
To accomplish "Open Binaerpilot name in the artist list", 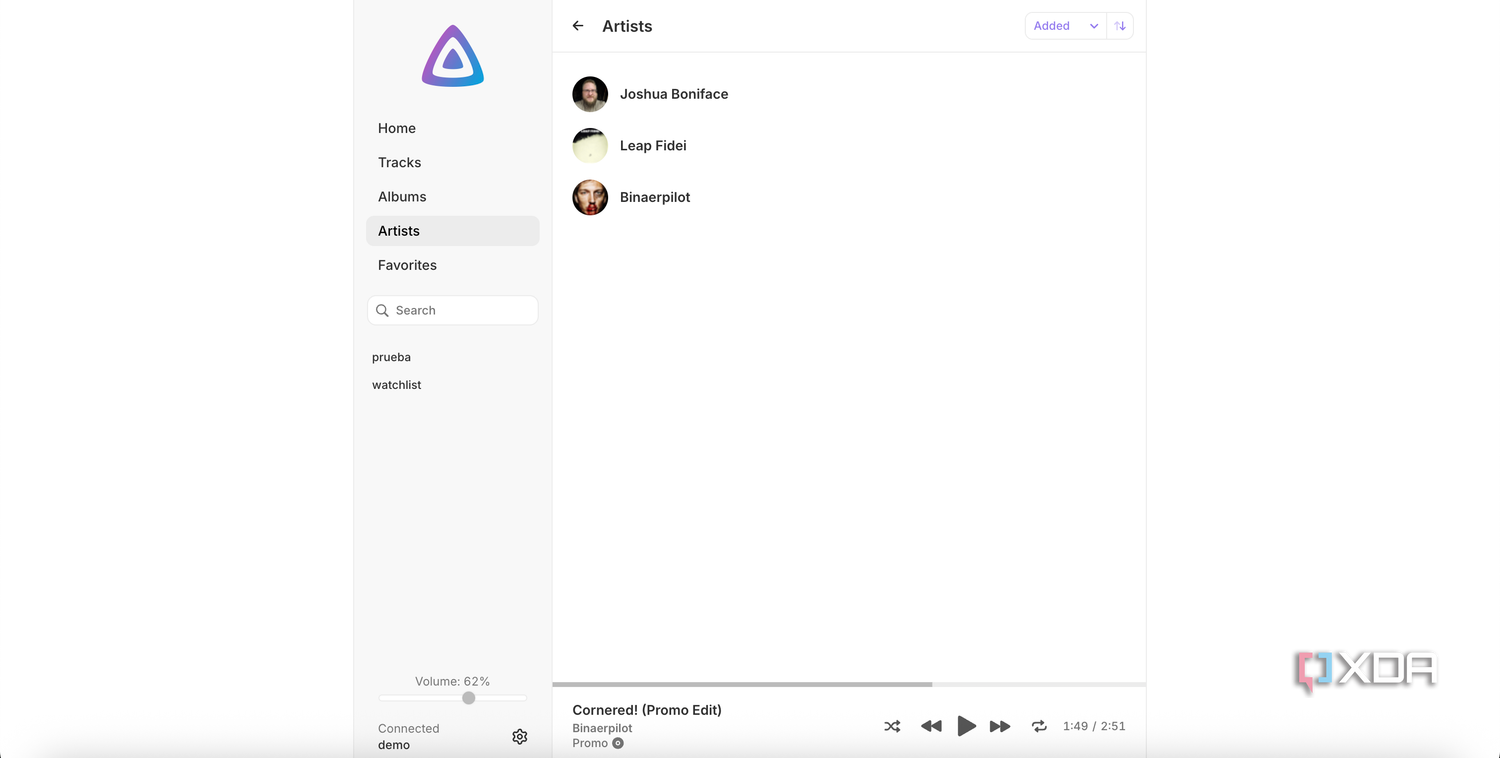I will [x=655, y=197].
